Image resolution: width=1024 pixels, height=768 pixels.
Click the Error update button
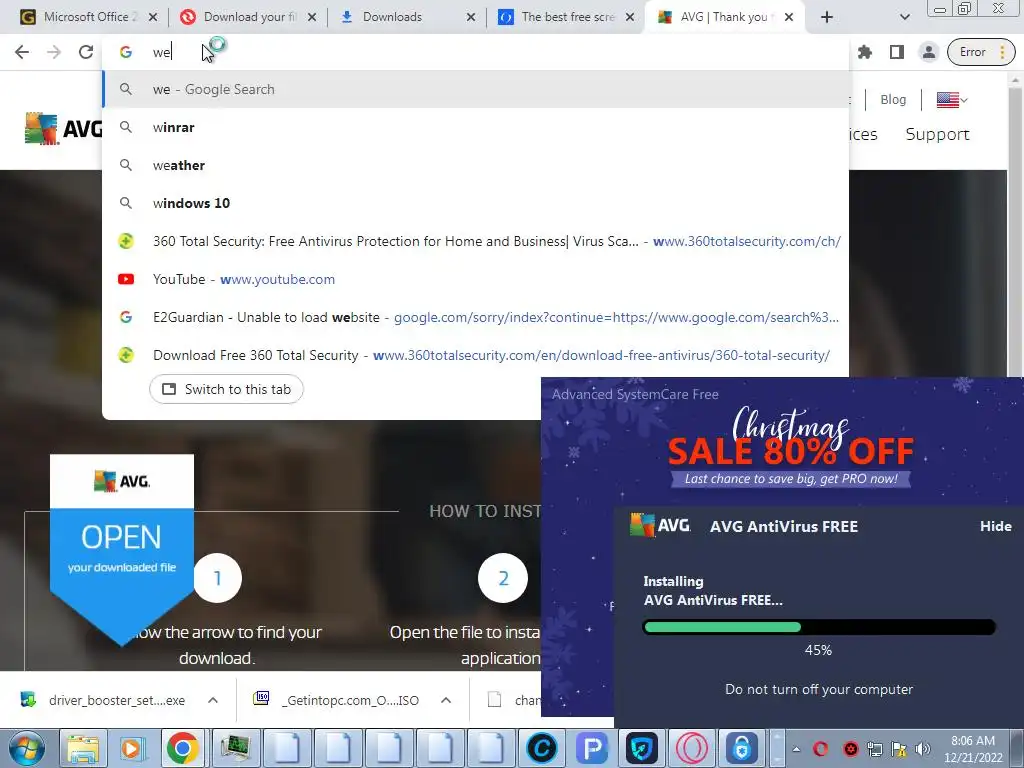[980, 52]
